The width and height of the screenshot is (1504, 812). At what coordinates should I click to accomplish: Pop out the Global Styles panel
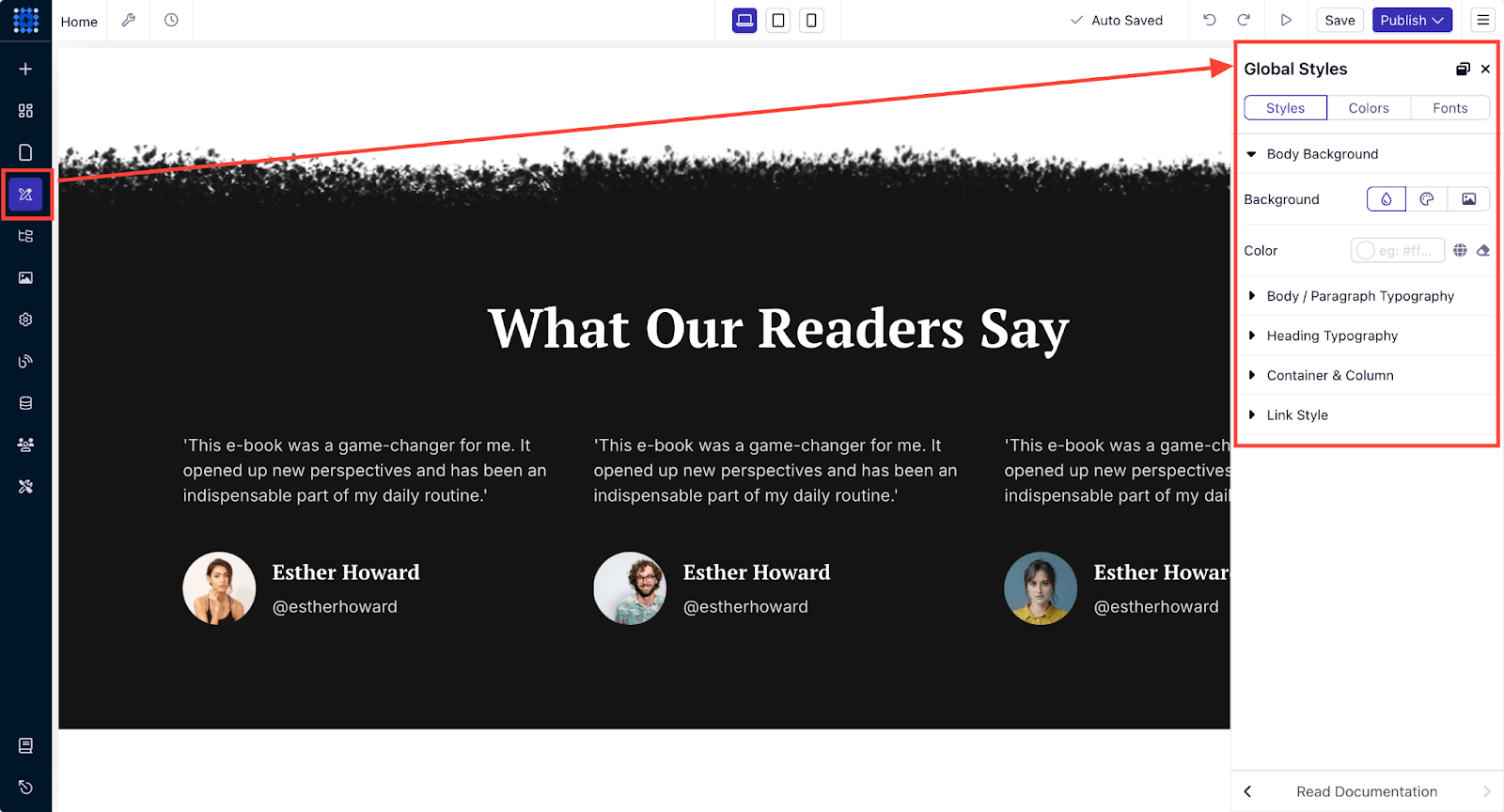[1463, 69]
